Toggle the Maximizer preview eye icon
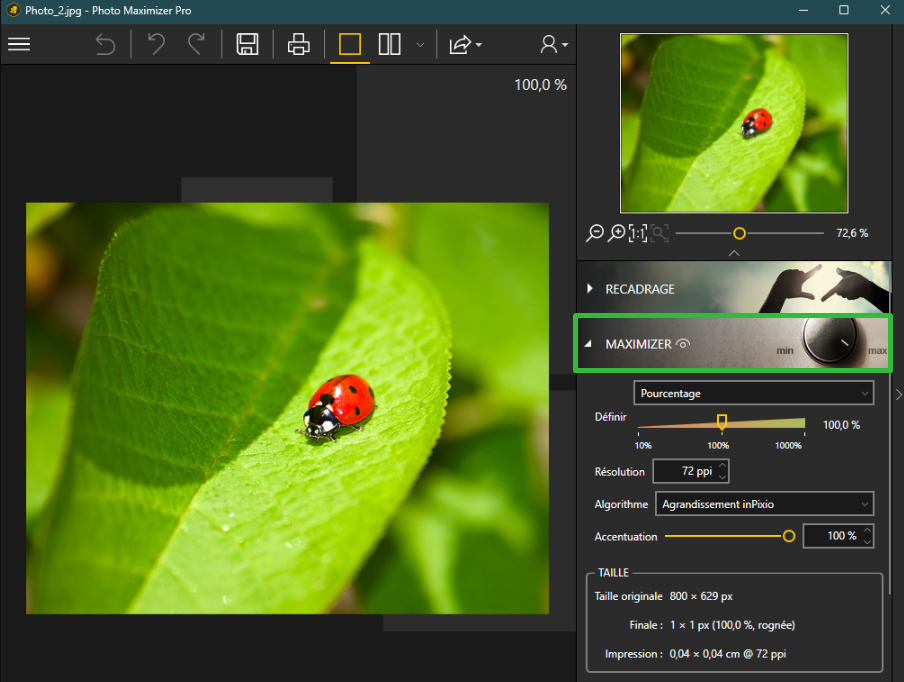 [x=683, y=344]
